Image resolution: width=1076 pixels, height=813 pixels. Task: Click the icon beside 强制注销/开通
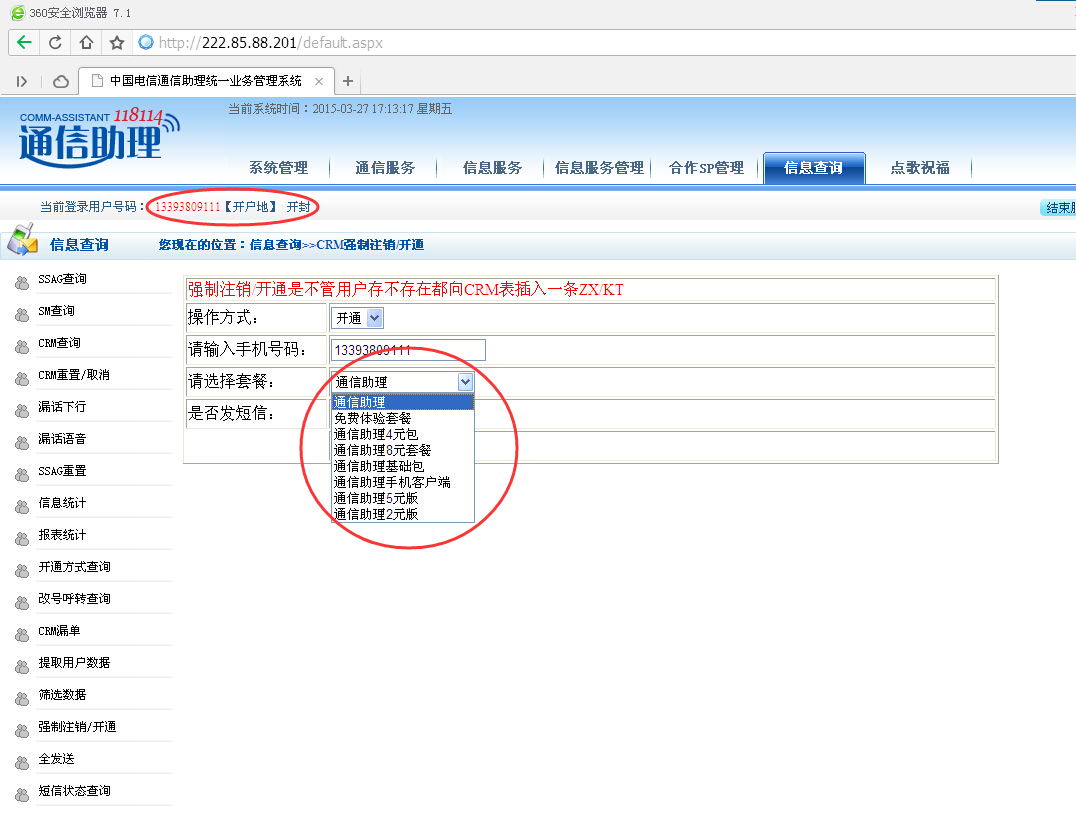(22, 730)
